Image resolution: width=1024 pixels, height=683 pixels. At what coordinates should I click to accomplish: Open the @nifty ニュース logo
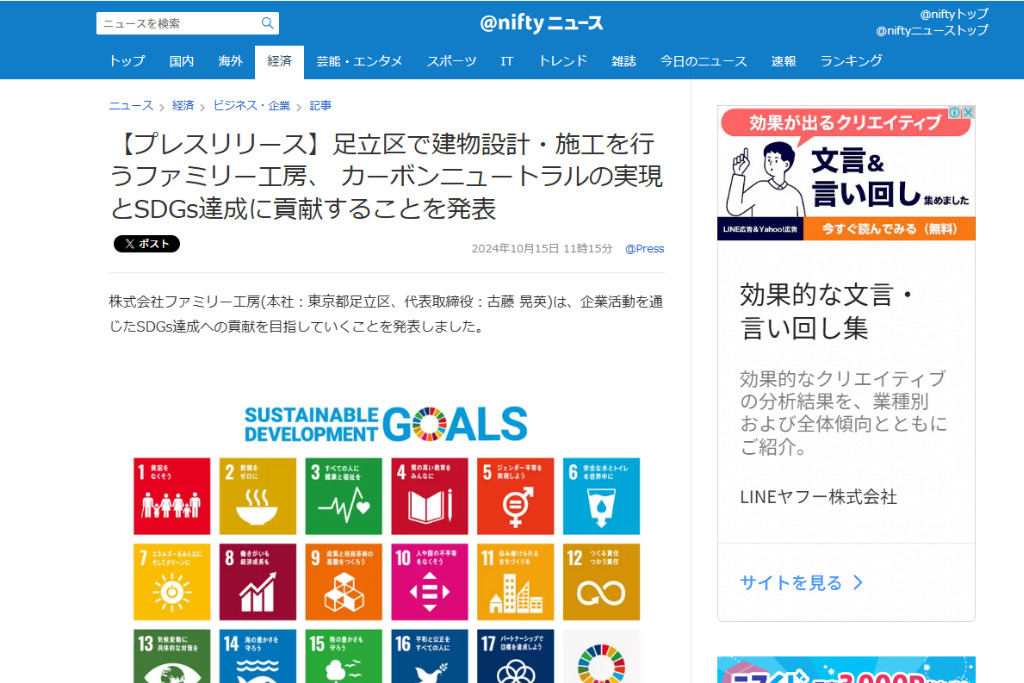coord(541,24)
